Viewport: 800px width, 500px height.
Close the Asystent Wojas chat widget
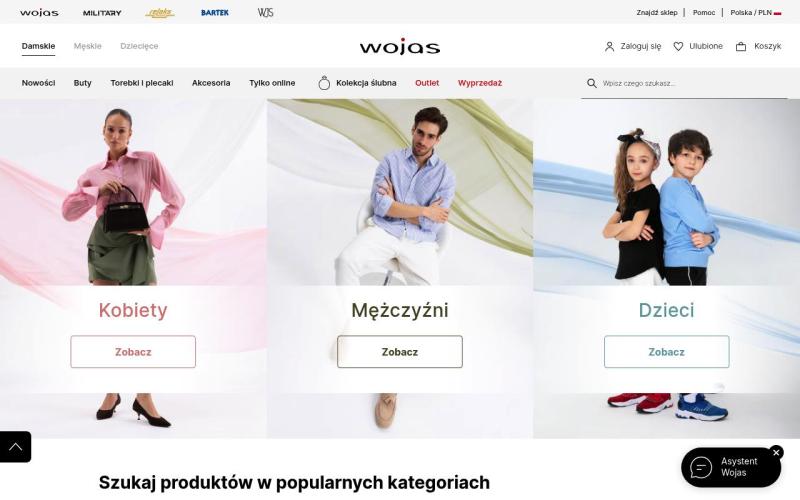(x=776, y=453)
